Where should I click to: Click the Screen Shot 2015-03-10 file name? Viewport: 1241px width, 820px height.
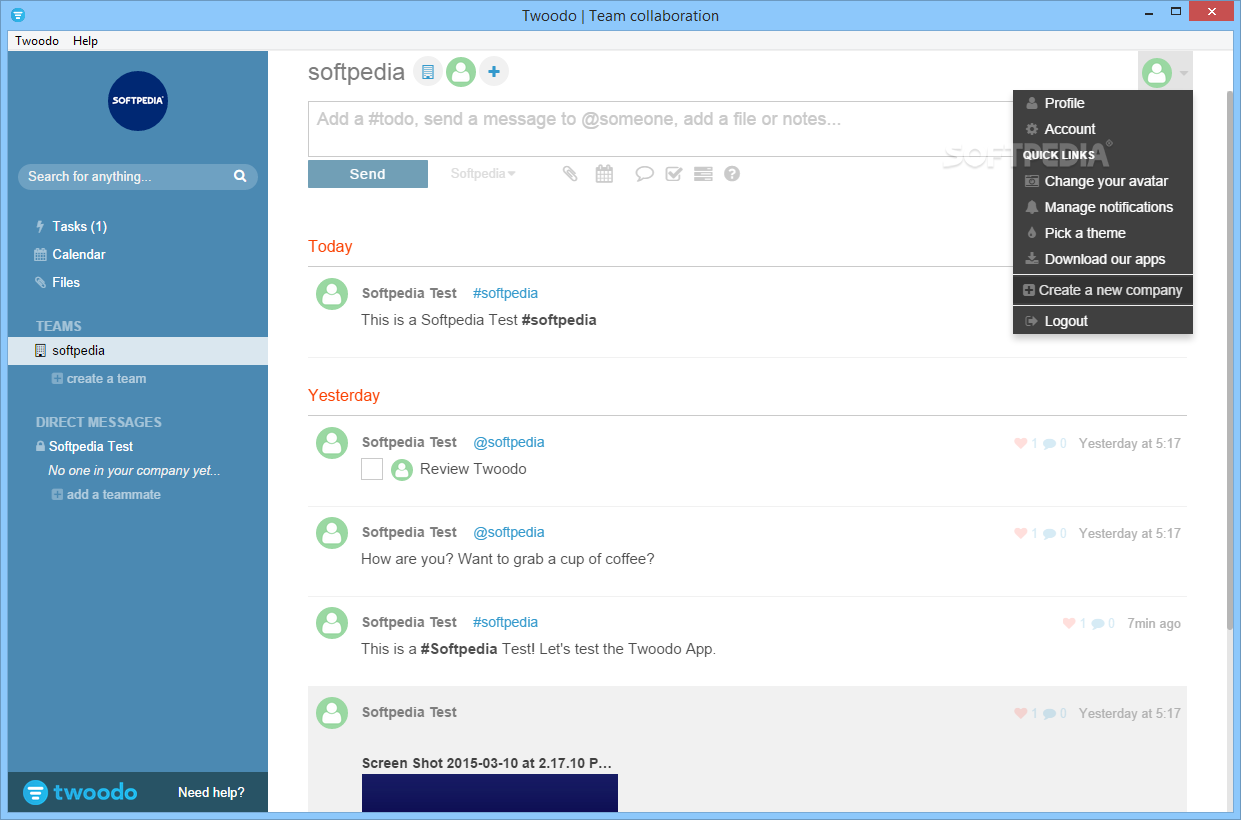[487, 763]
